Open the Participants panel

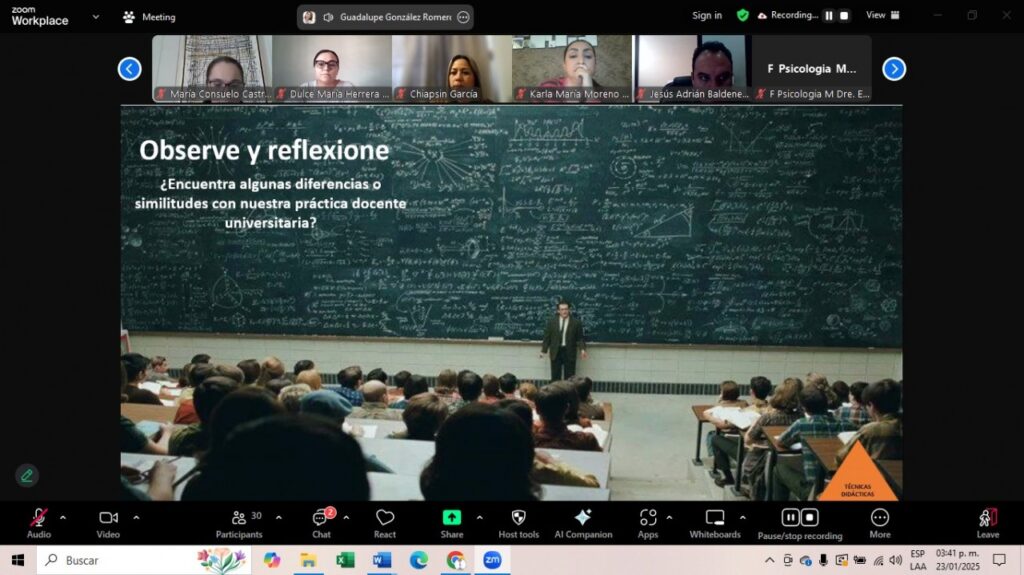(239, 524)
